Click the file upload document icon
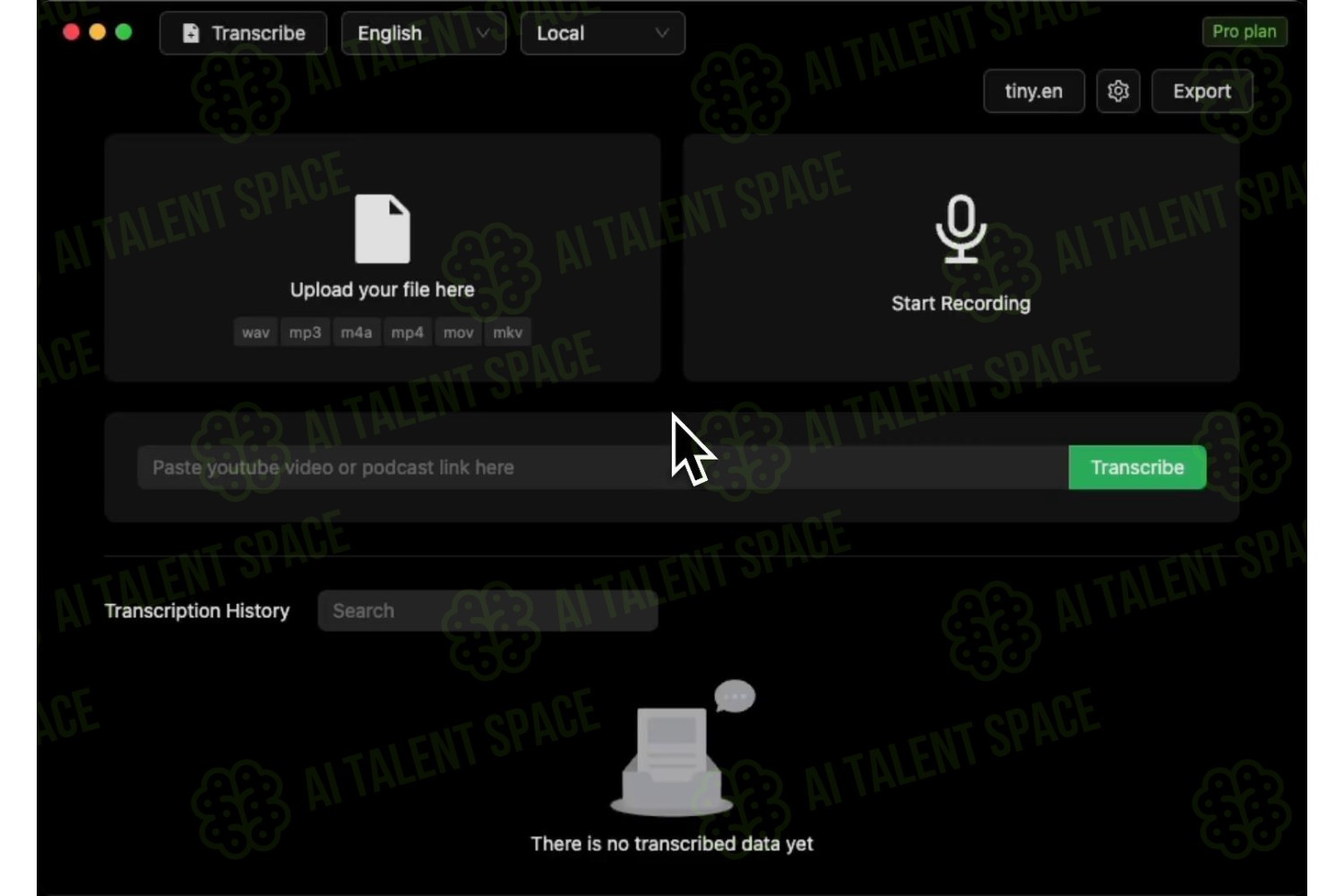Screen dimensions: 1344x896 click(x=383, y=228)
